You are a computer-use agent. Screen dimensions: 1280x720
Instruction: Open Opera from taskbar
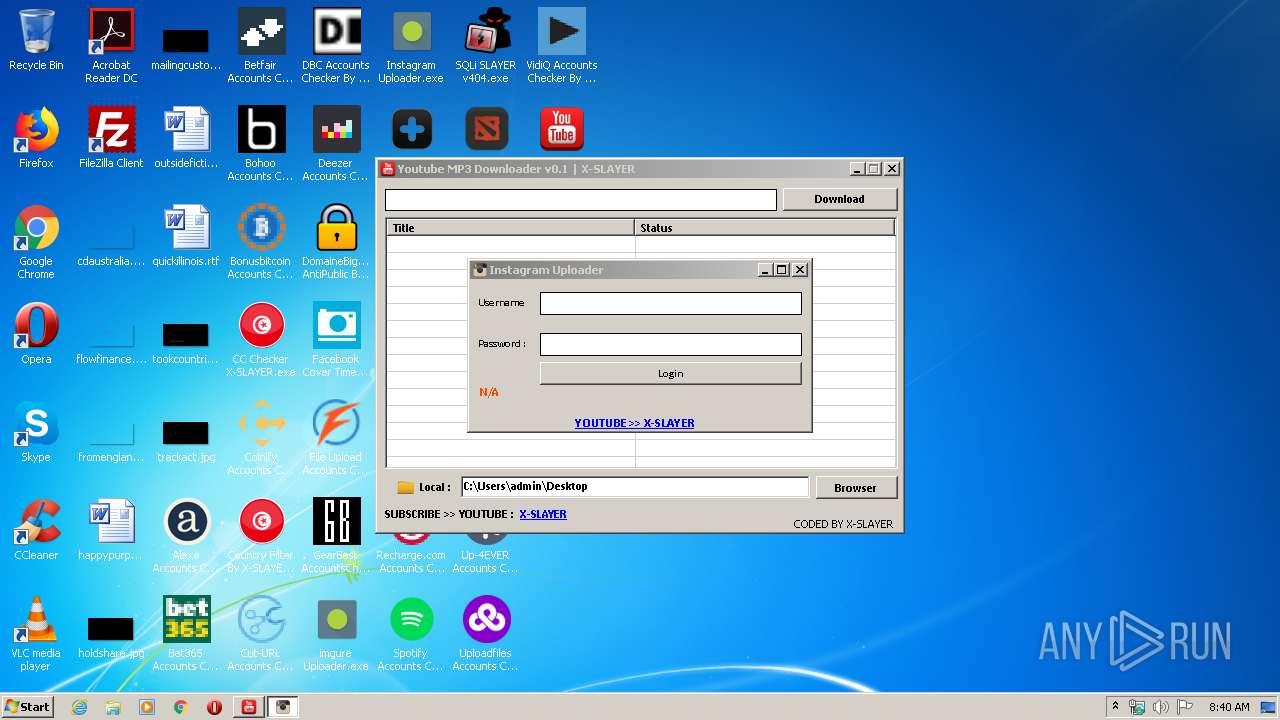click(214, 707)
